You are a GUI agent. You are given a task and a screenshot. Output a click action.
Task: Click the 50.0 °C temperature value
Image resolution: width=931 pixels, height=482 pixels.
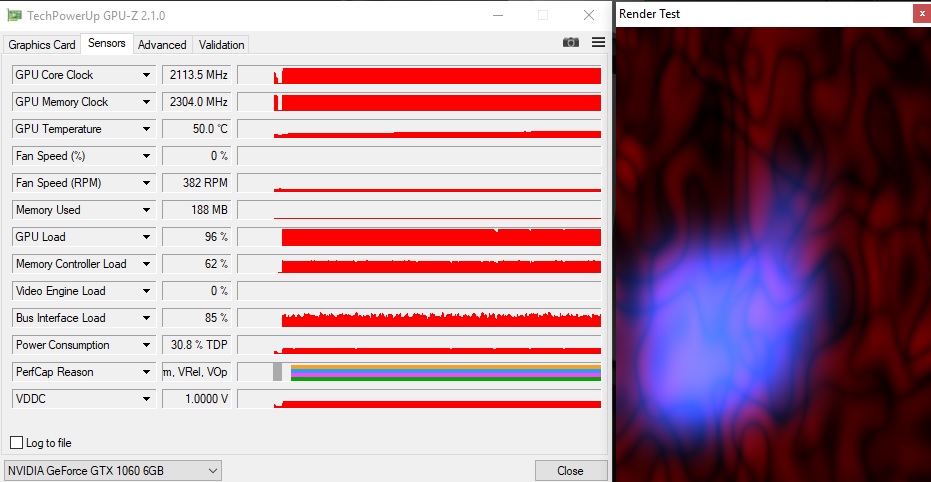197,129
